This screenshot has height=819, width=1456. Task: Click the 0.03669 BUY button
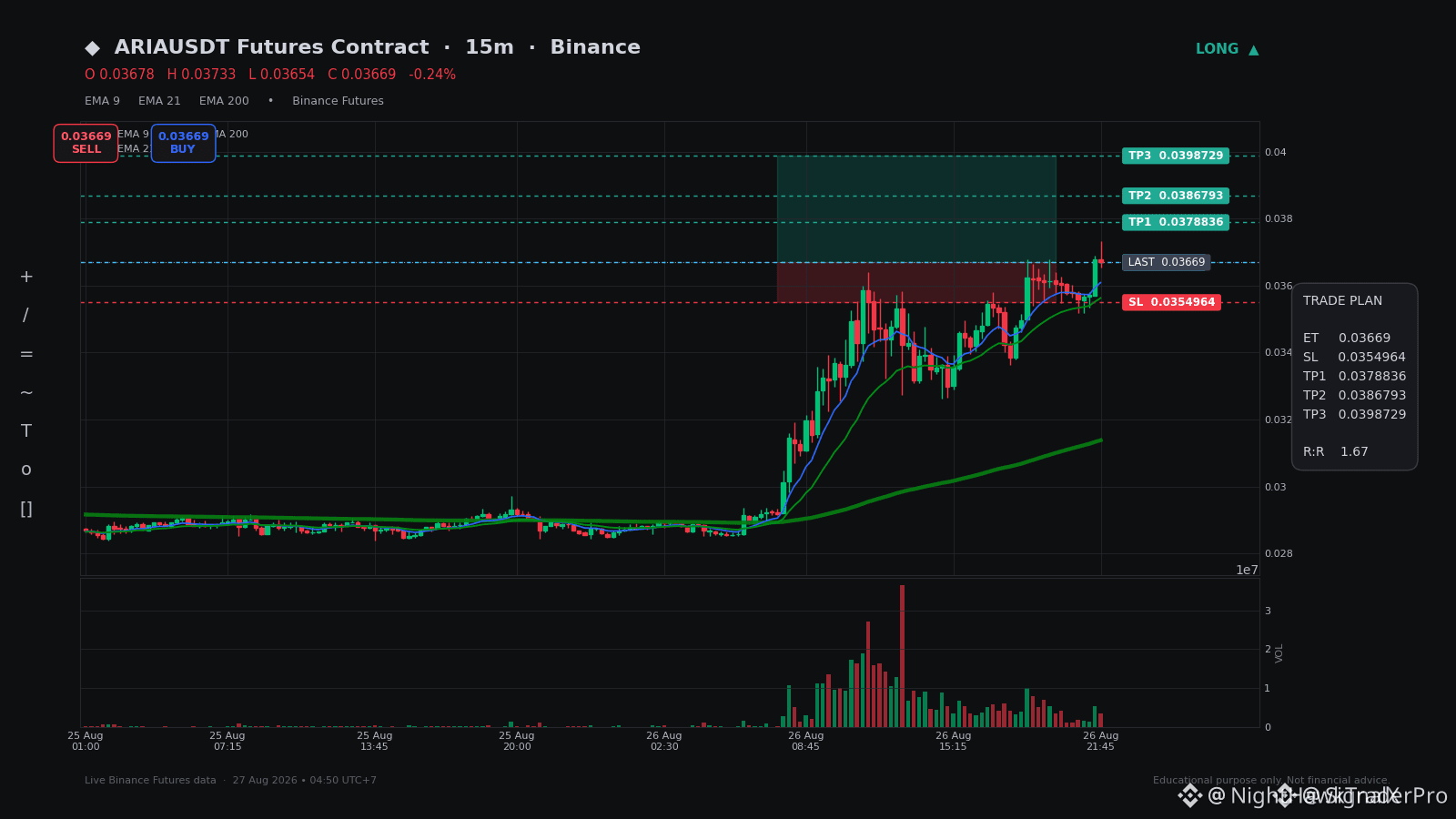(x=183, y=143)
